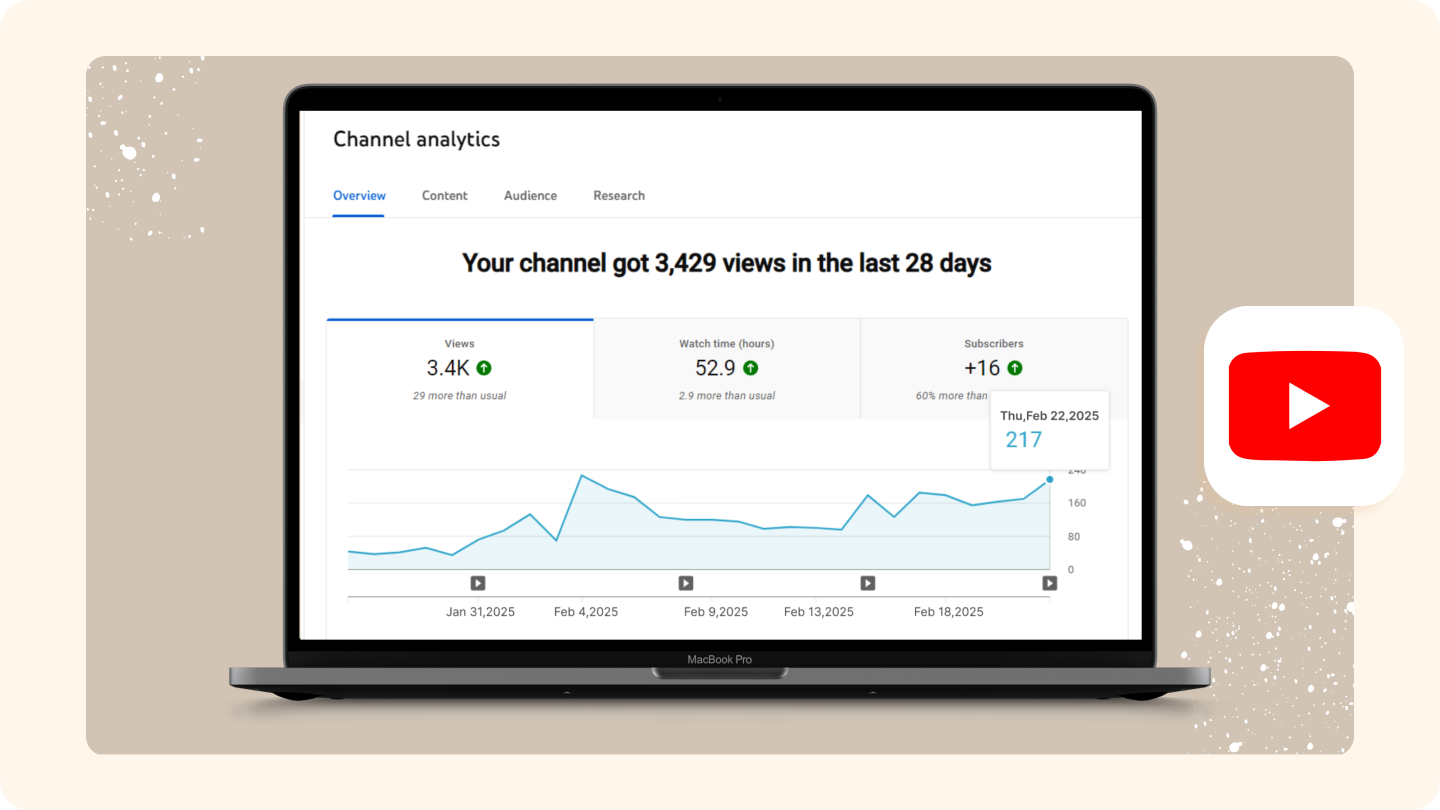
Task: Click the YouTube logo icon
Action: pyautogui.click(x=1304, y=405)
